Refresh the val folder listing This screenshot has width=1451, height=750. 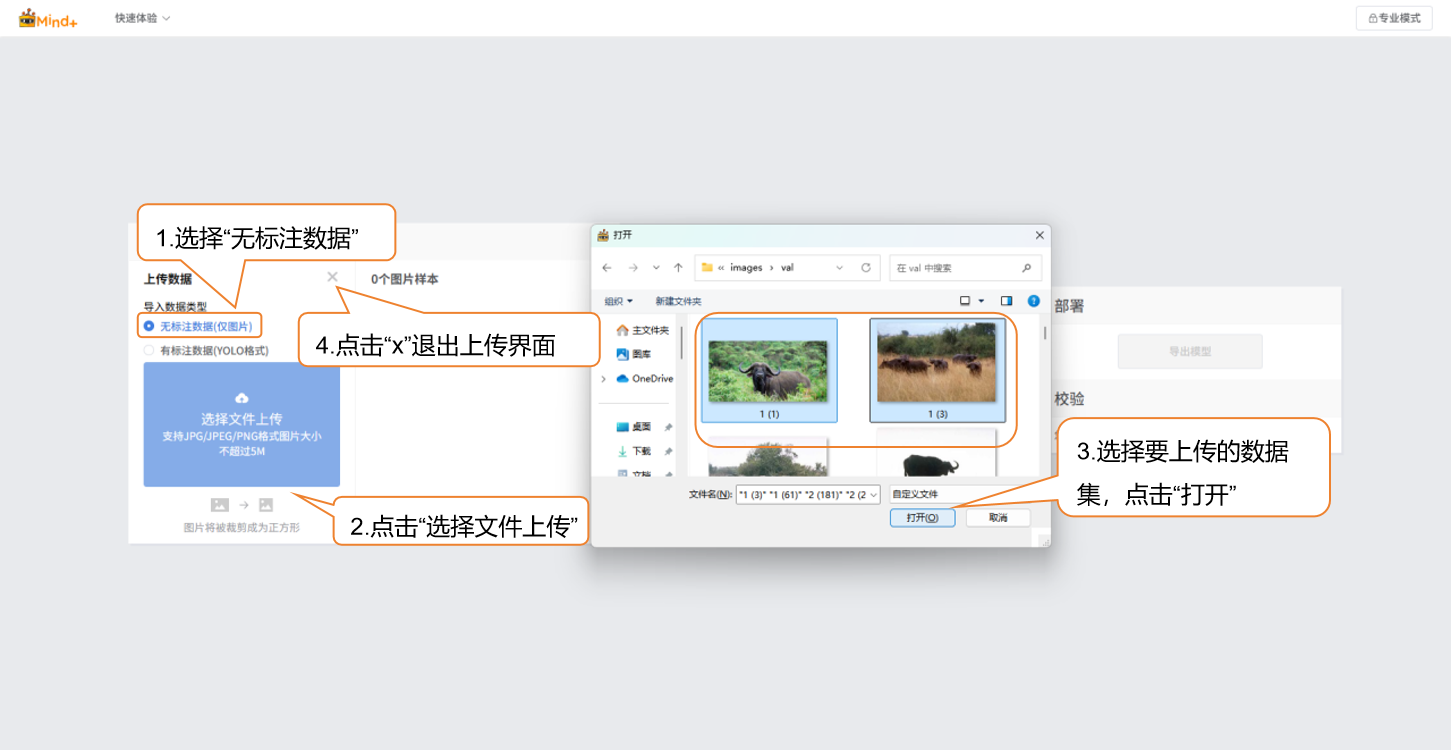click(x=866, y=268)
